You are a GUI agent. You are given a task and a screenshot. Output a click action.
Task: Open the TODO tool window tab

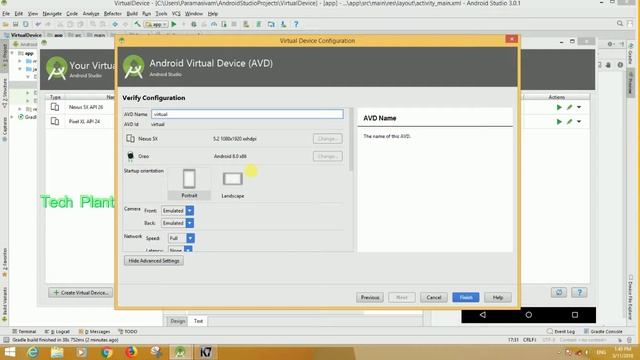[128, 331]
